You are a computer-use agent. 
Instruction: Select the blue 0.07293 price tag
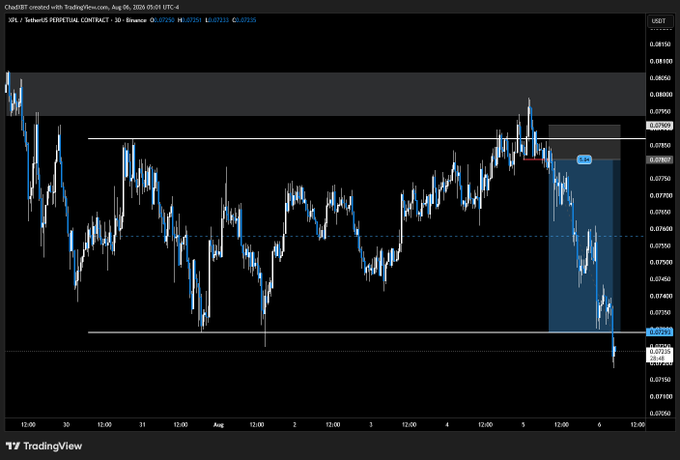pos(659,332)
